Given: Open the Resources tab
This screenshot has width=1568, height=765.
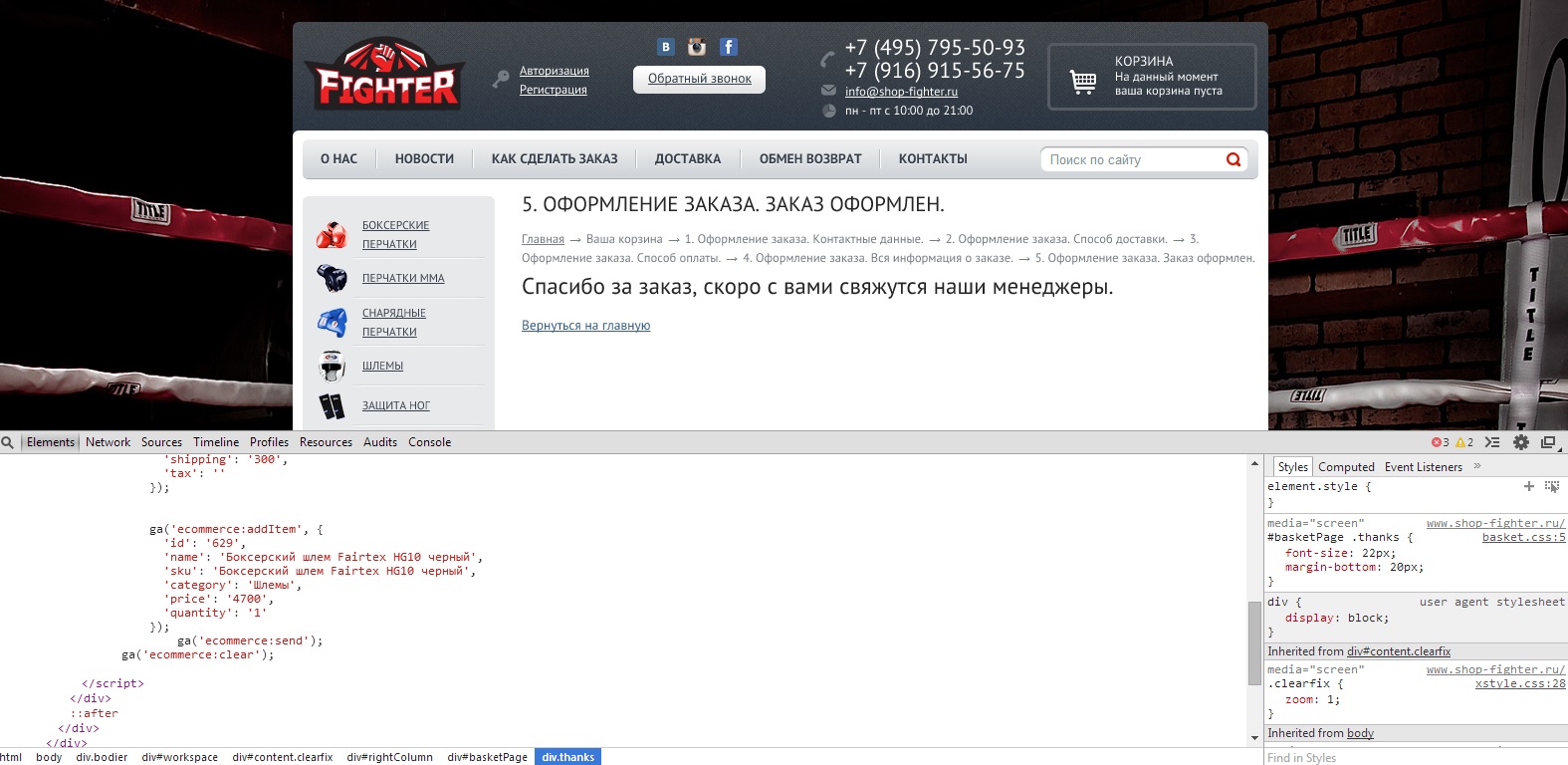Looking at the screenshot, I should [326, 442].
